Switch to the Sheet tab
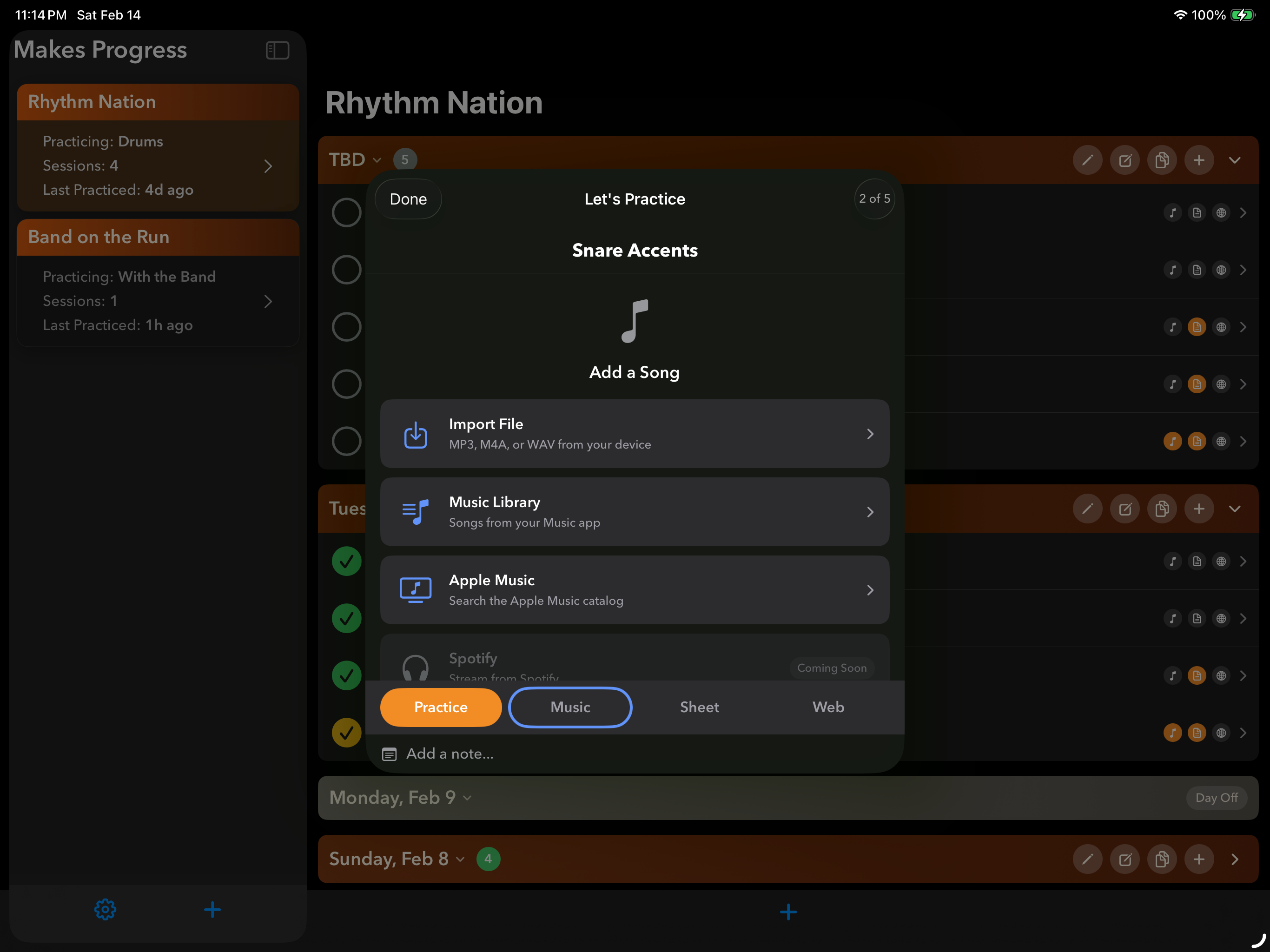 699,707
